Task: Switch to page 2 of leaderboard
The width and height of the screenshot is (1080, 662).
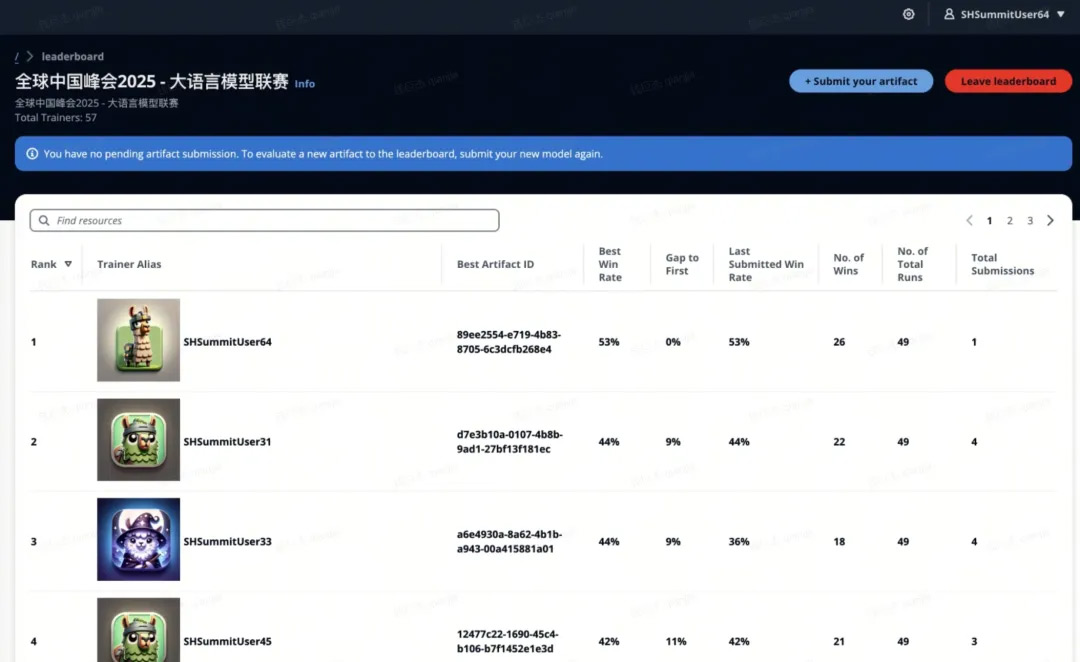Action: click(1010, 221)
